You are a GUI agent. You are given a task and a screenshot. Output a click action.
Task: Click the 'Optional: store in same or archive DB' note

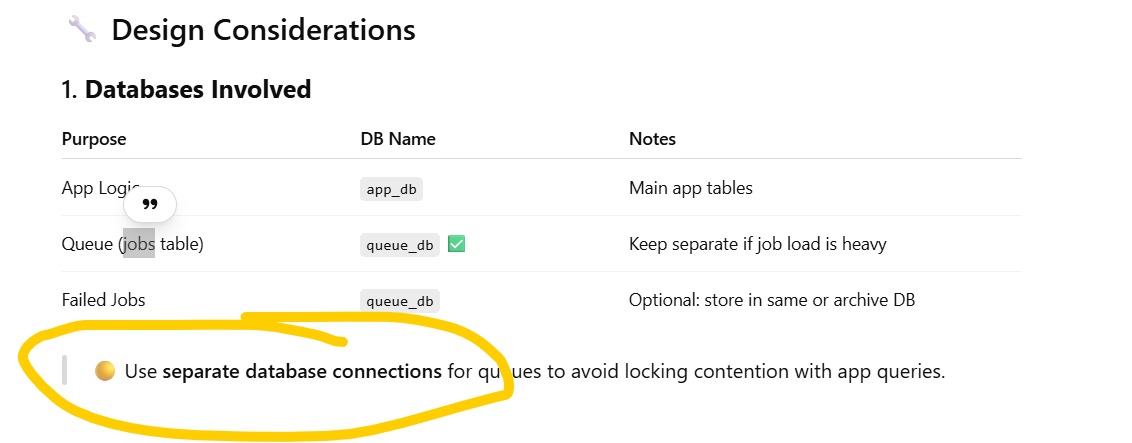point(772,300)
